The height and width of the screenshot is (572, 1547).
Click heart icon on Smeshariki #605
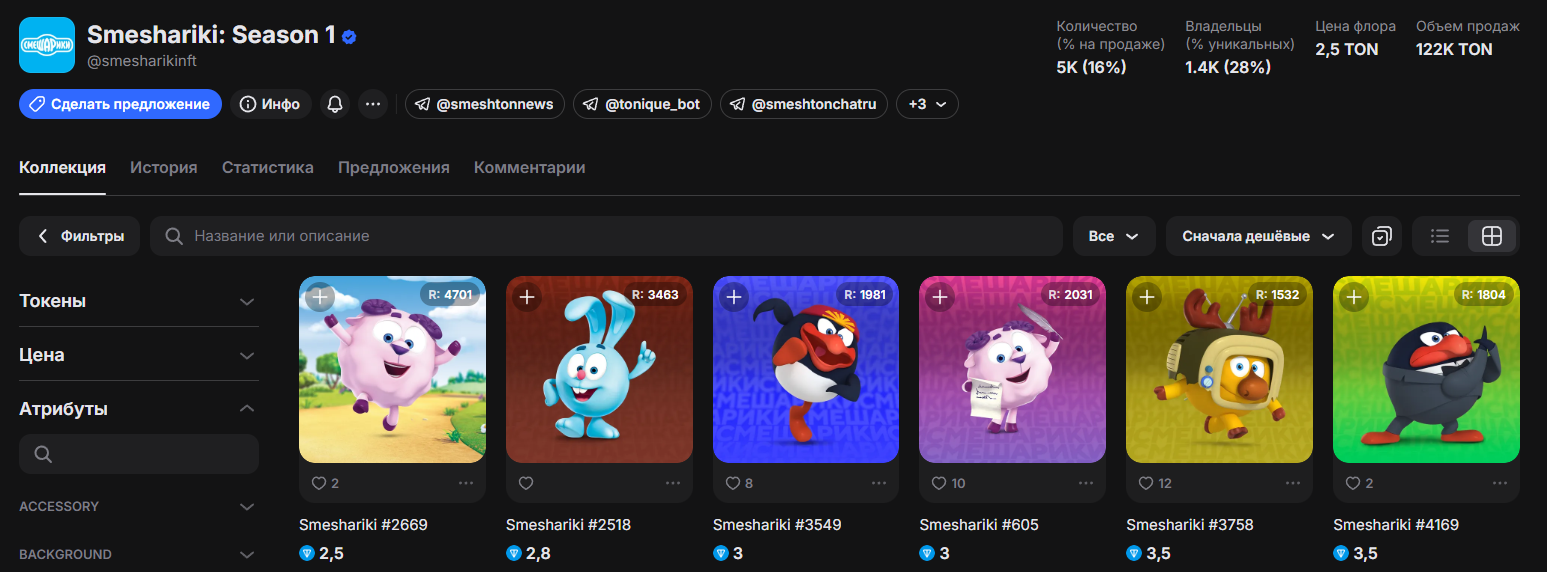point(939,483)
